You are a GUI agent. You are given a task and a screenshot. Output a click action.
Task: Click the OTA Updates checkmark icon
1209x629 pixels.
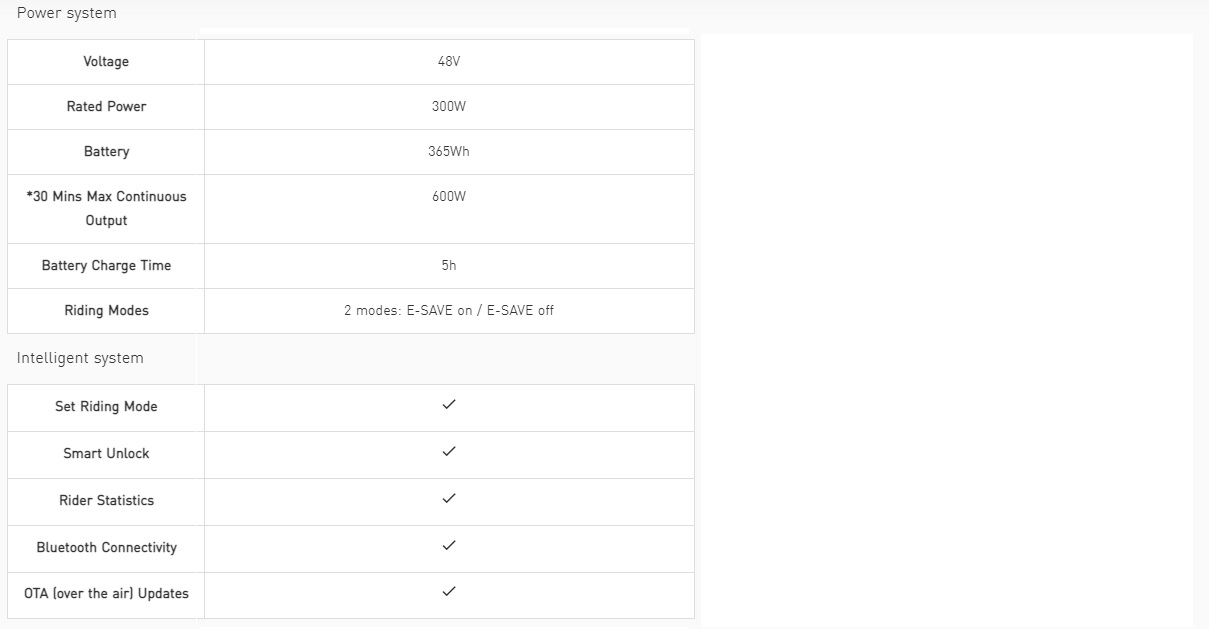click(449, 591)
